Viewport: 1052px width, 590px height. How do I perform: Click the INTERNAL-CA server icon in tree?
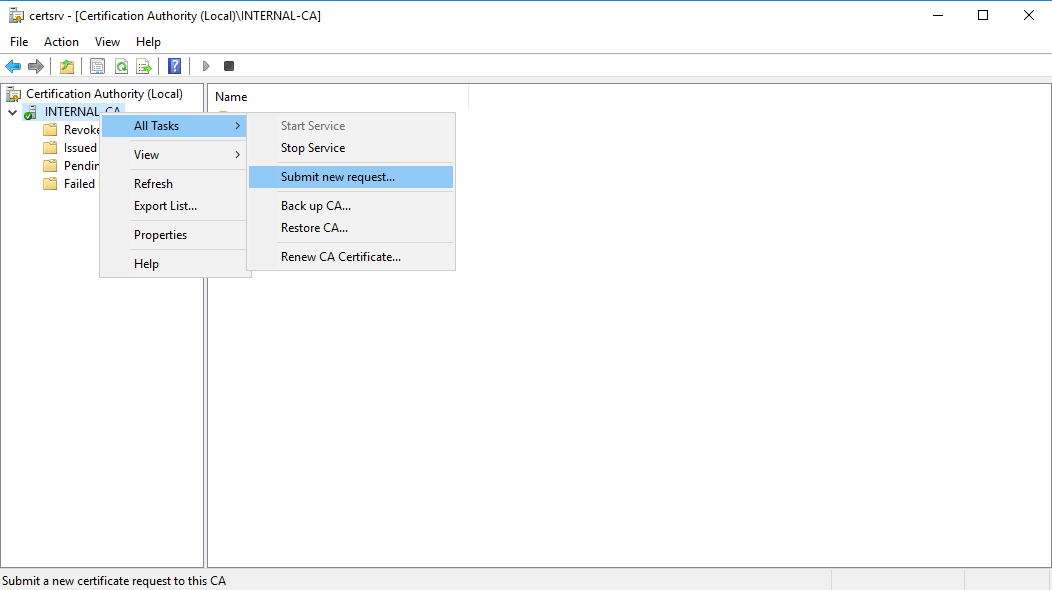click(30, 112)
